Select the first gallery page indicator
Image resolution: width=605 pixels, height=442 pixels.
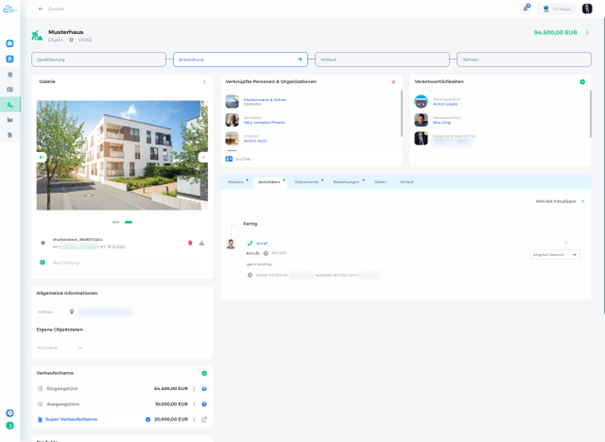pos(116,222)
